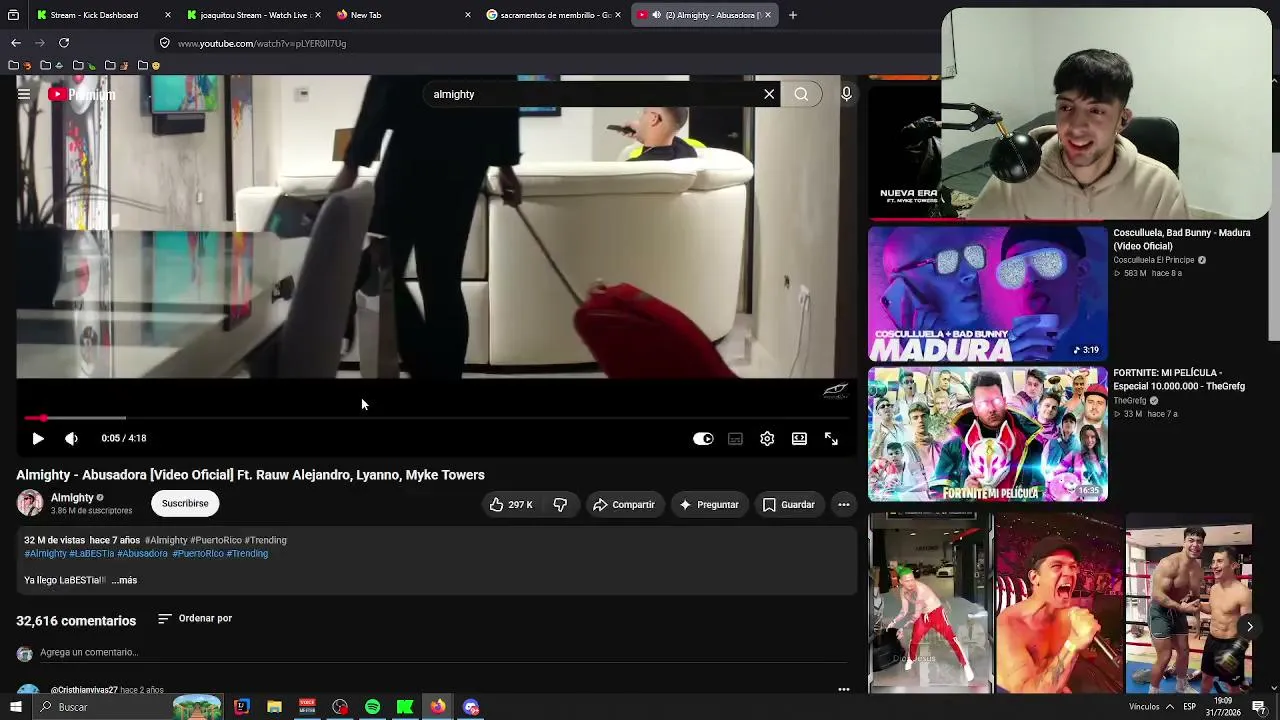Open the TheGrefg channel link
Viewport: 1280px width, 720px height.
pos(1130,401)
